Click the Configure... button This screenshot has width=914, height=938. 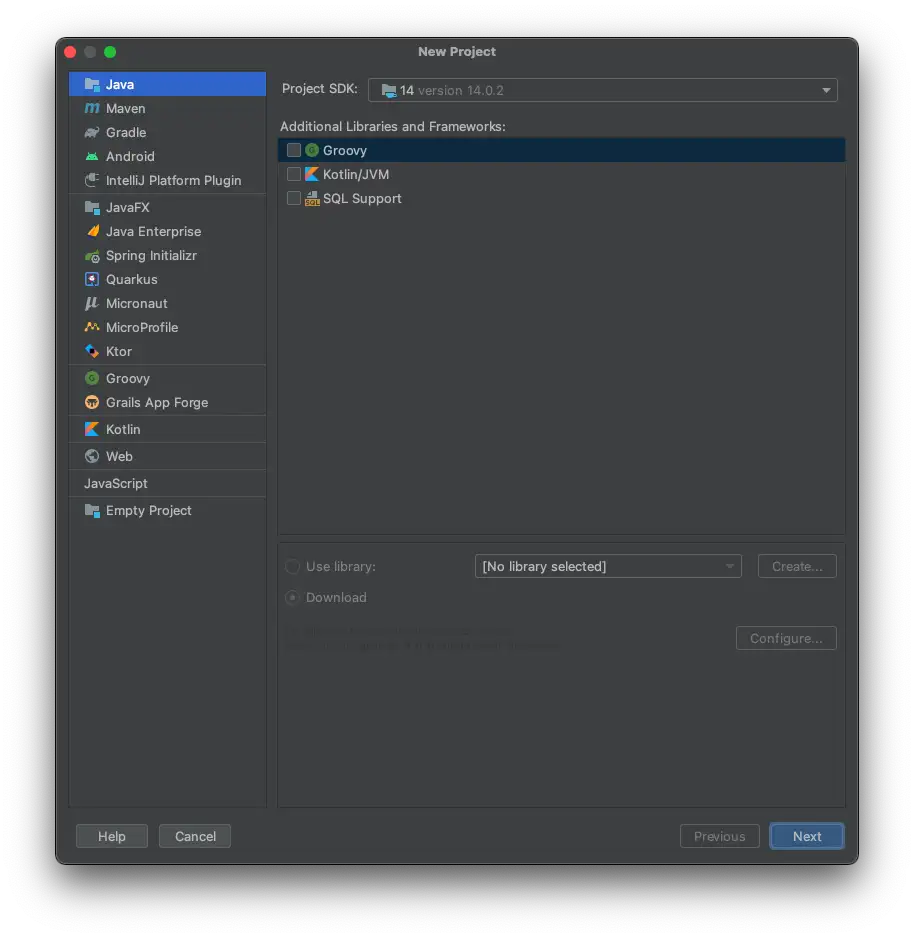[786, 638]
